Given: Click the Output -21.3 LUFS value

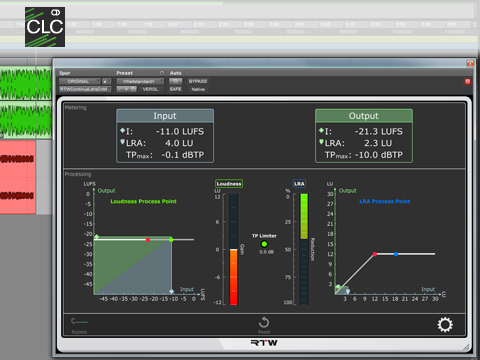Looking at the screenshot, I should pyautogui.click(x=378, y=132).
